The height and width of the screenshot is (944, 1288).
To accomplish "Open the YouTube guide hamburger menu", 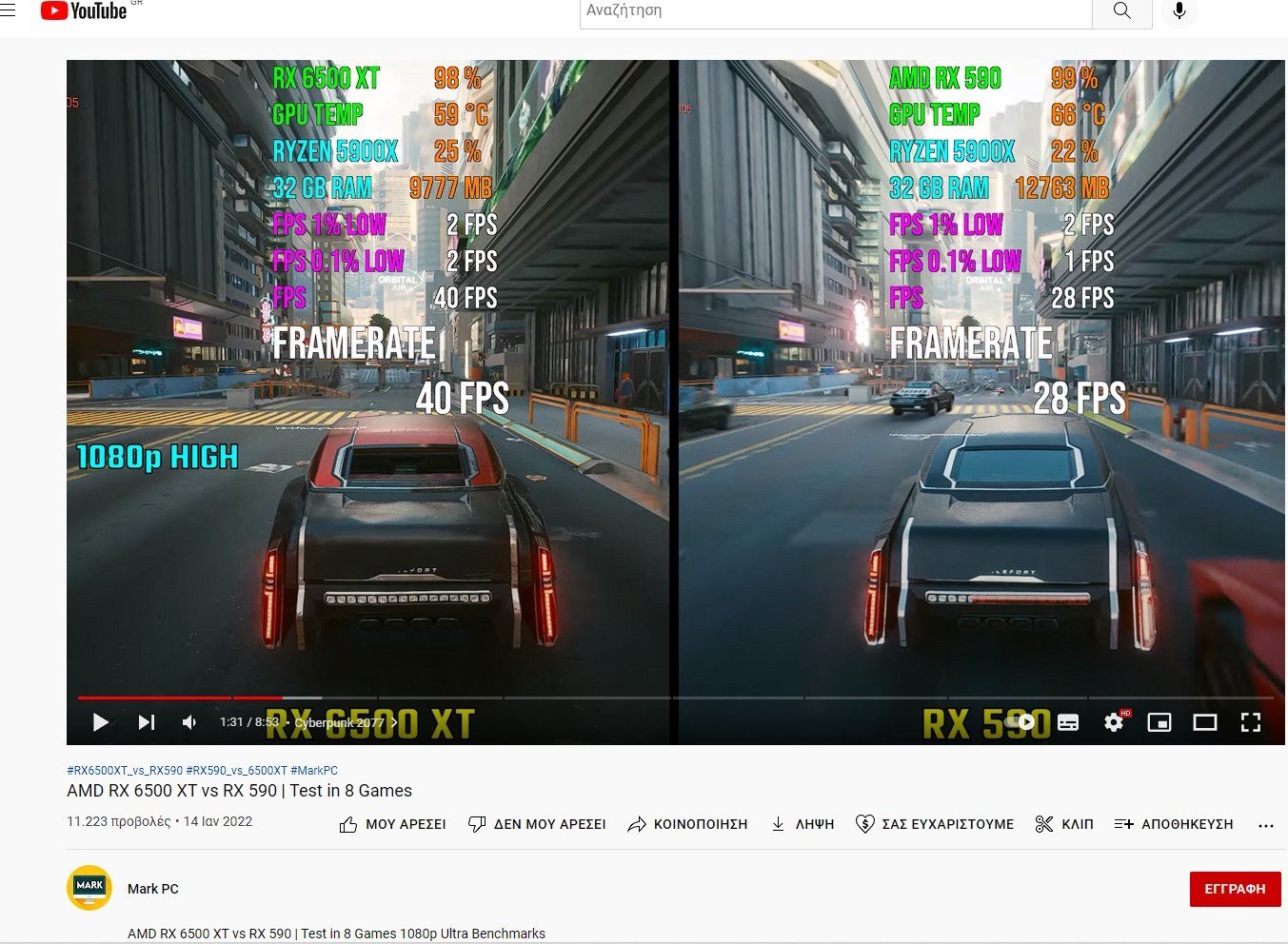I will point(8,10).
